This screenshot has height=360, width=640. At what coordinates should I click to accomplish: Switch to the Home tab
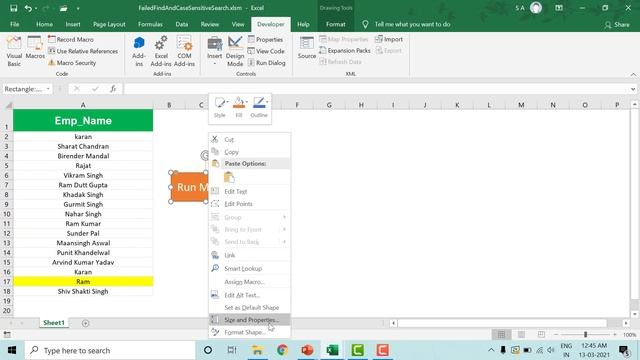click(44, 24)
